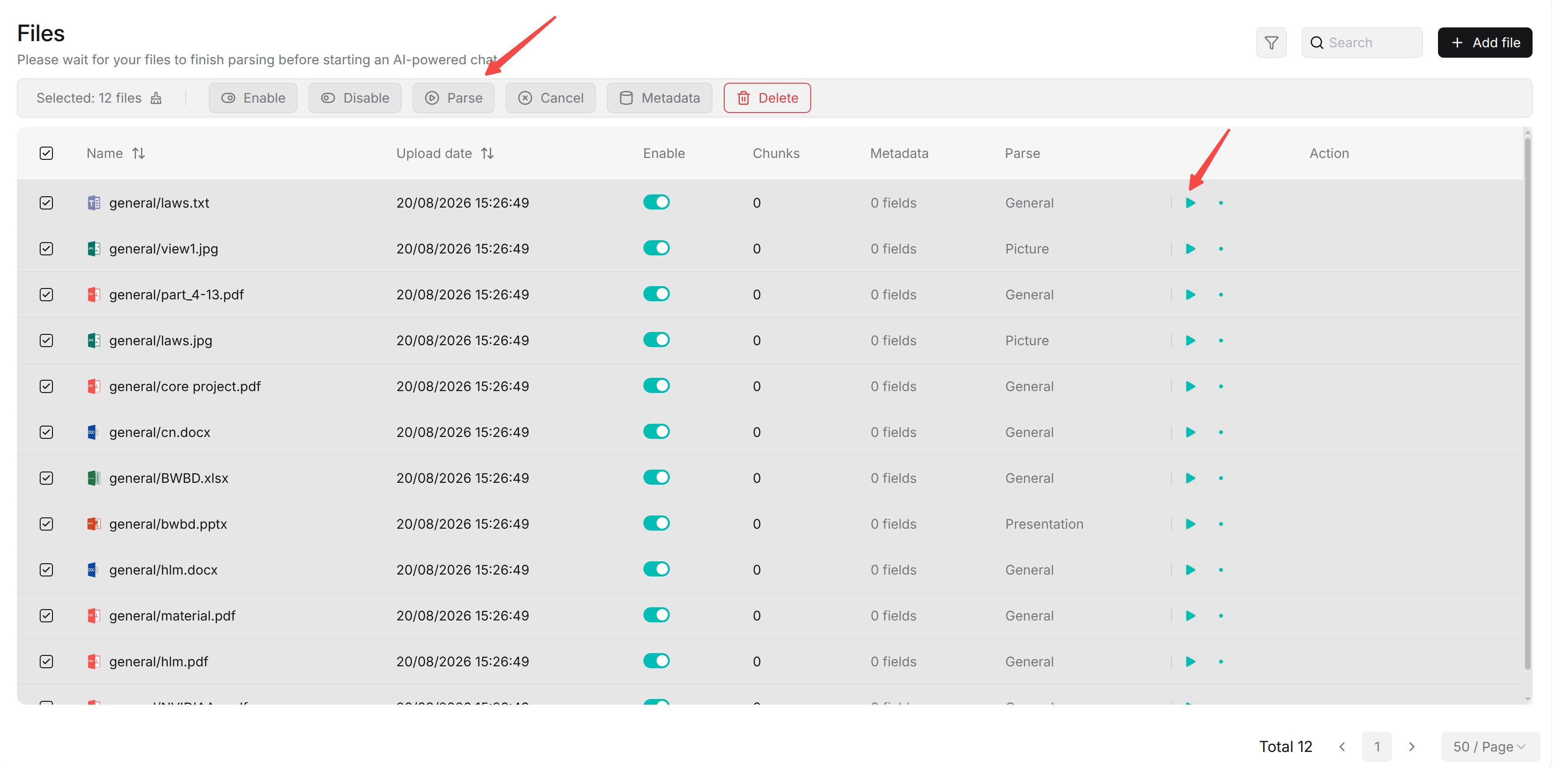Click the Disable bulk action
The height and width of the screenshot is (768, 1568).
pos(355,98)
